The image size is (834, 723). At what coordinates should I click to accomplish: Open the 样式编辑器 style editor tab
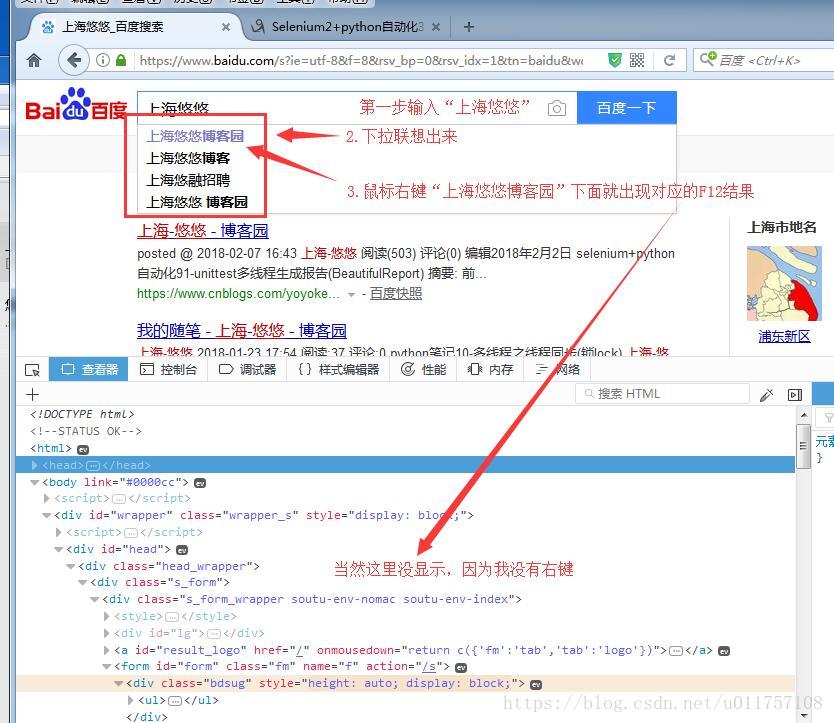(x=338, y=369)
